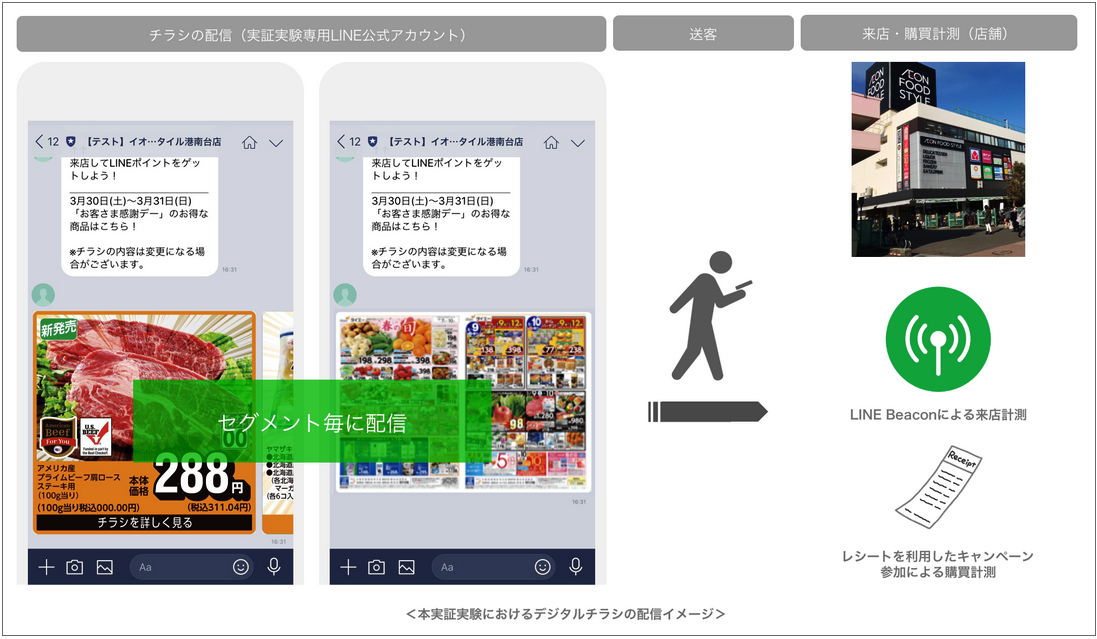Select the 来店・購買計測（店舗） header tab

pos(938,33)
